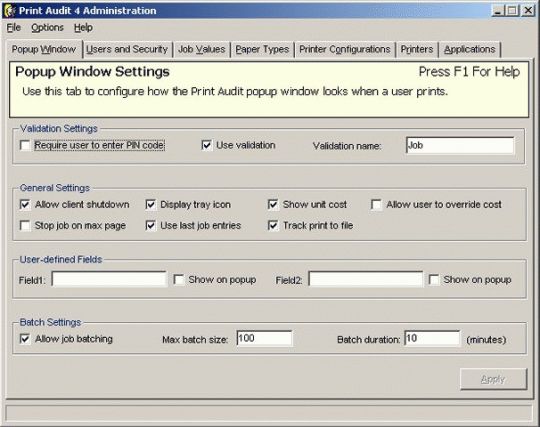
Task: Click the Apply button
Action: (494, 379)
